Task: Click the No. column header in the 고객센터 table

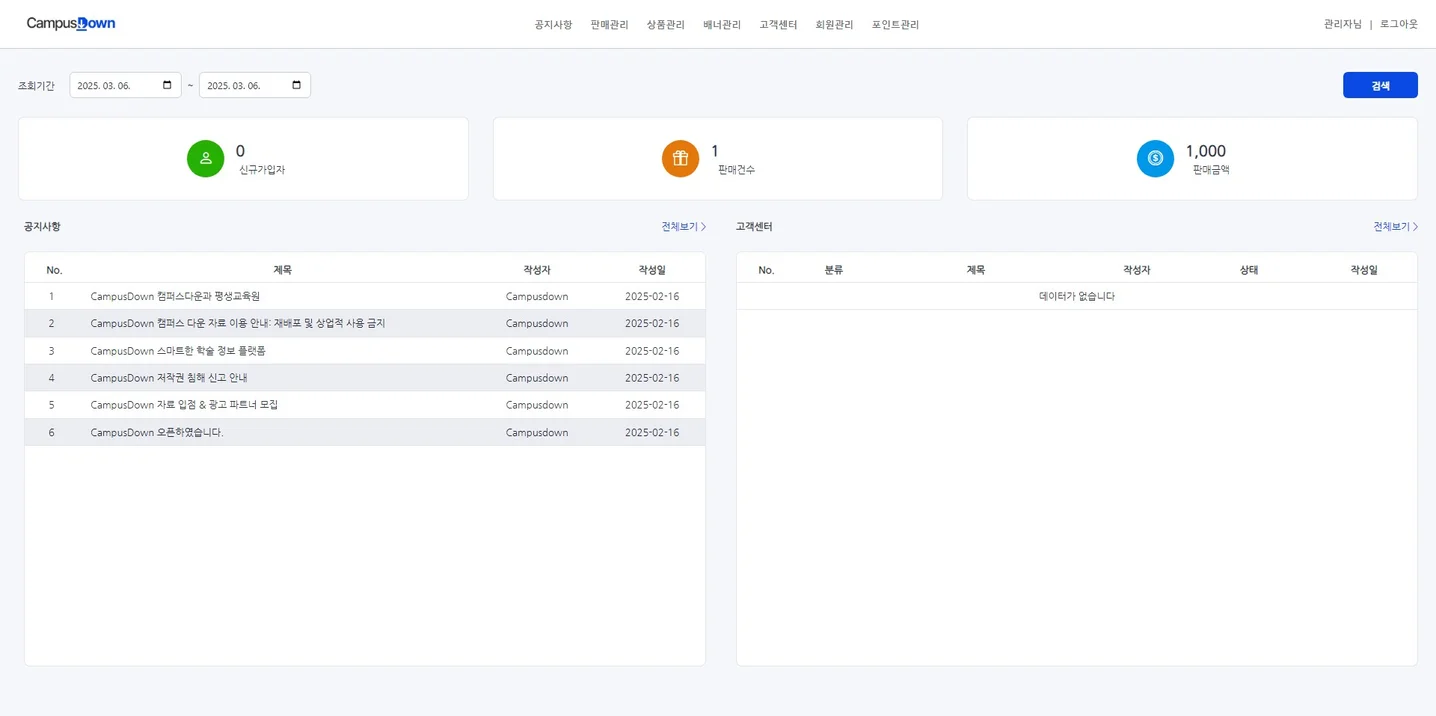Action: 767,270
